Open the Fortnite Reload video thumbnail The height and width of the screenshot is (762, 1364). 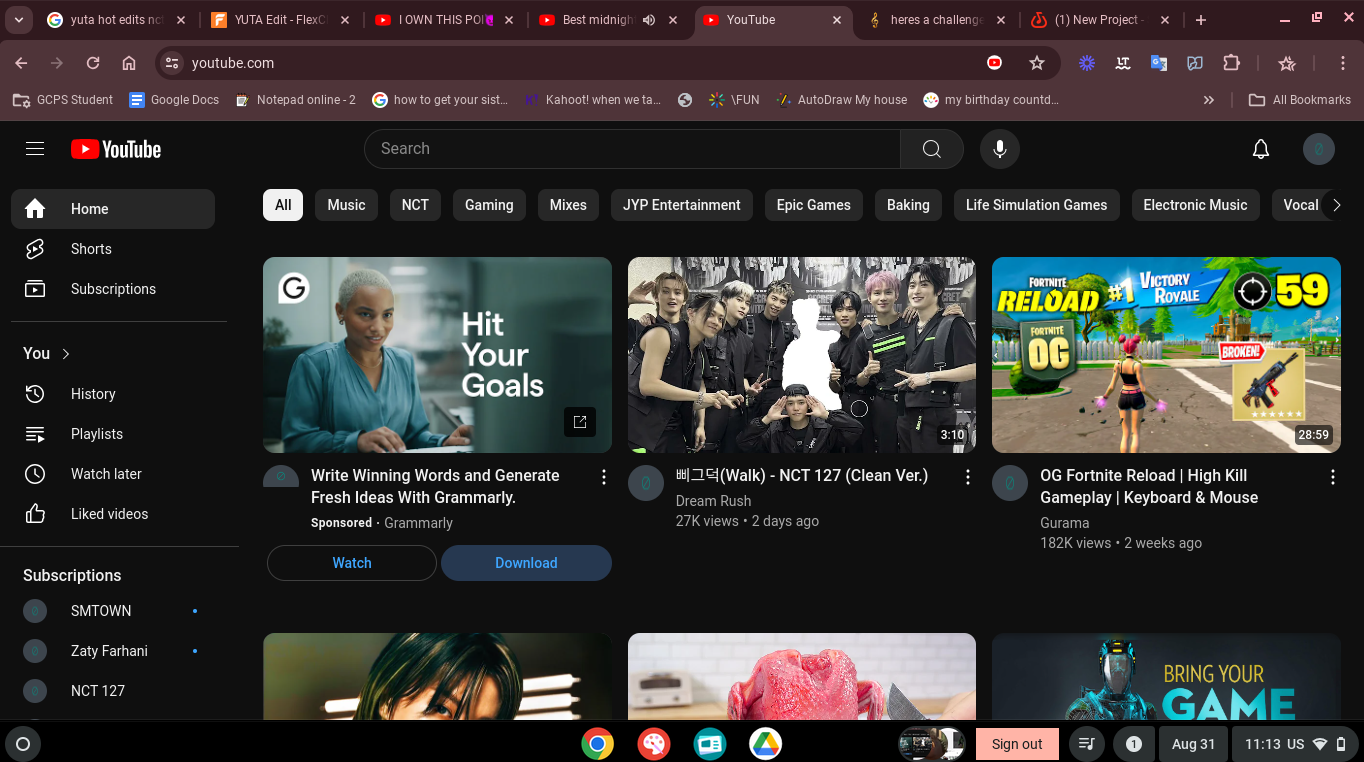click(x=1166, y=355)
